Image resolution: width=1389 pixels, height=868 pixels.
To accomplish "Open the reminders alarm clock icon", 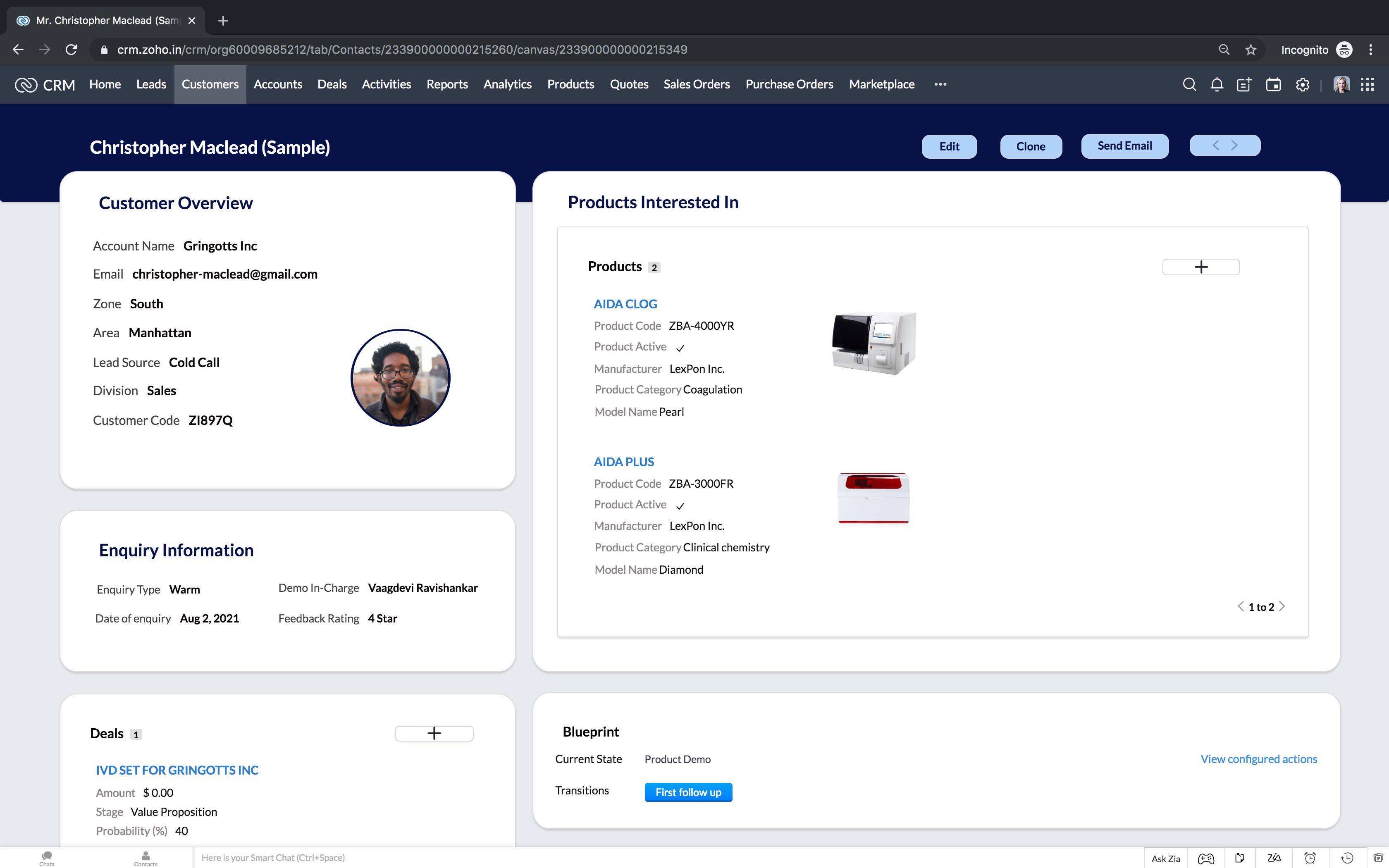I will [x=1310, y=858].
